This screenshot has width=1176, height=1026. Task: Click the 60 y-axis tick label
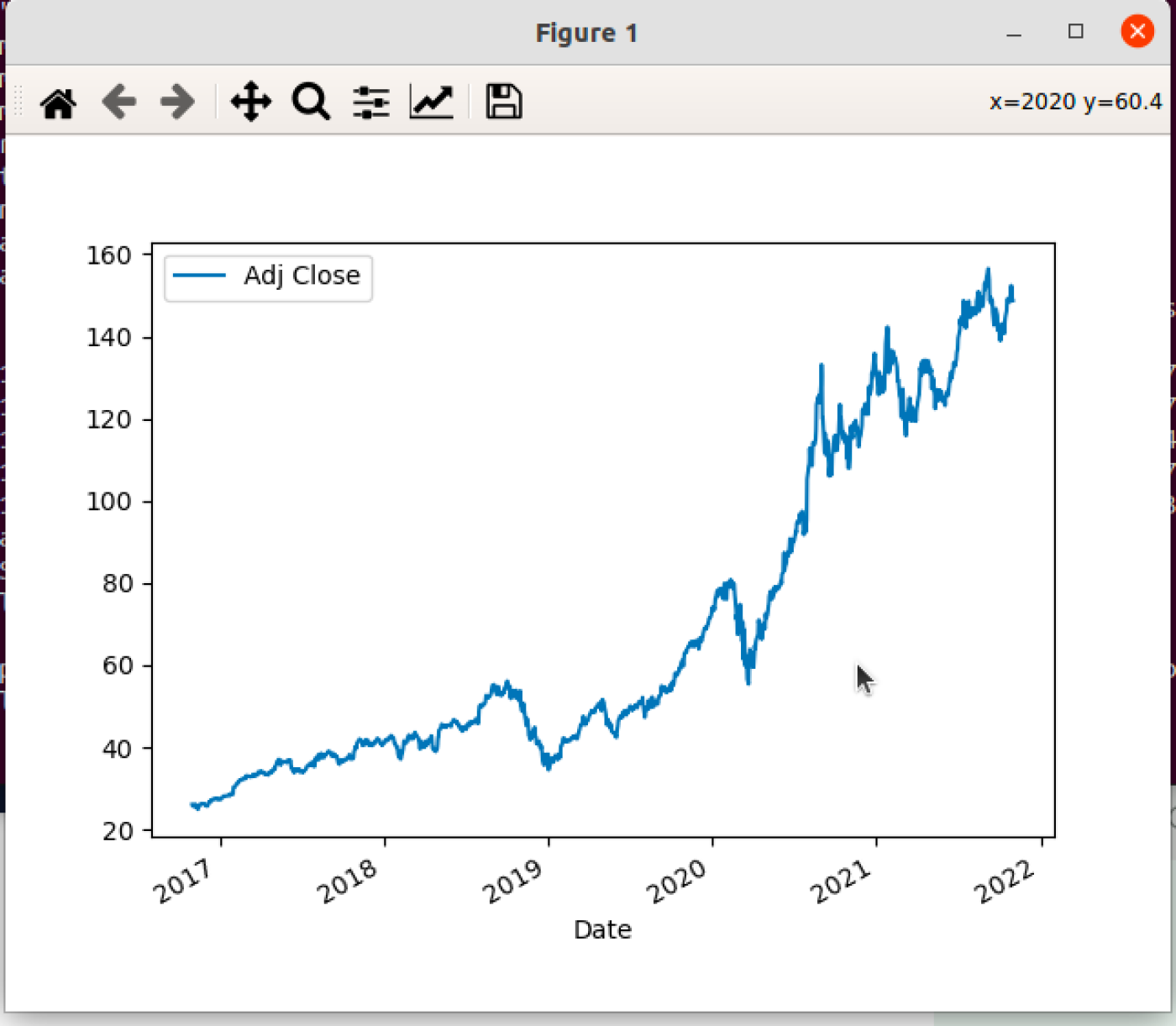(118, 666)
